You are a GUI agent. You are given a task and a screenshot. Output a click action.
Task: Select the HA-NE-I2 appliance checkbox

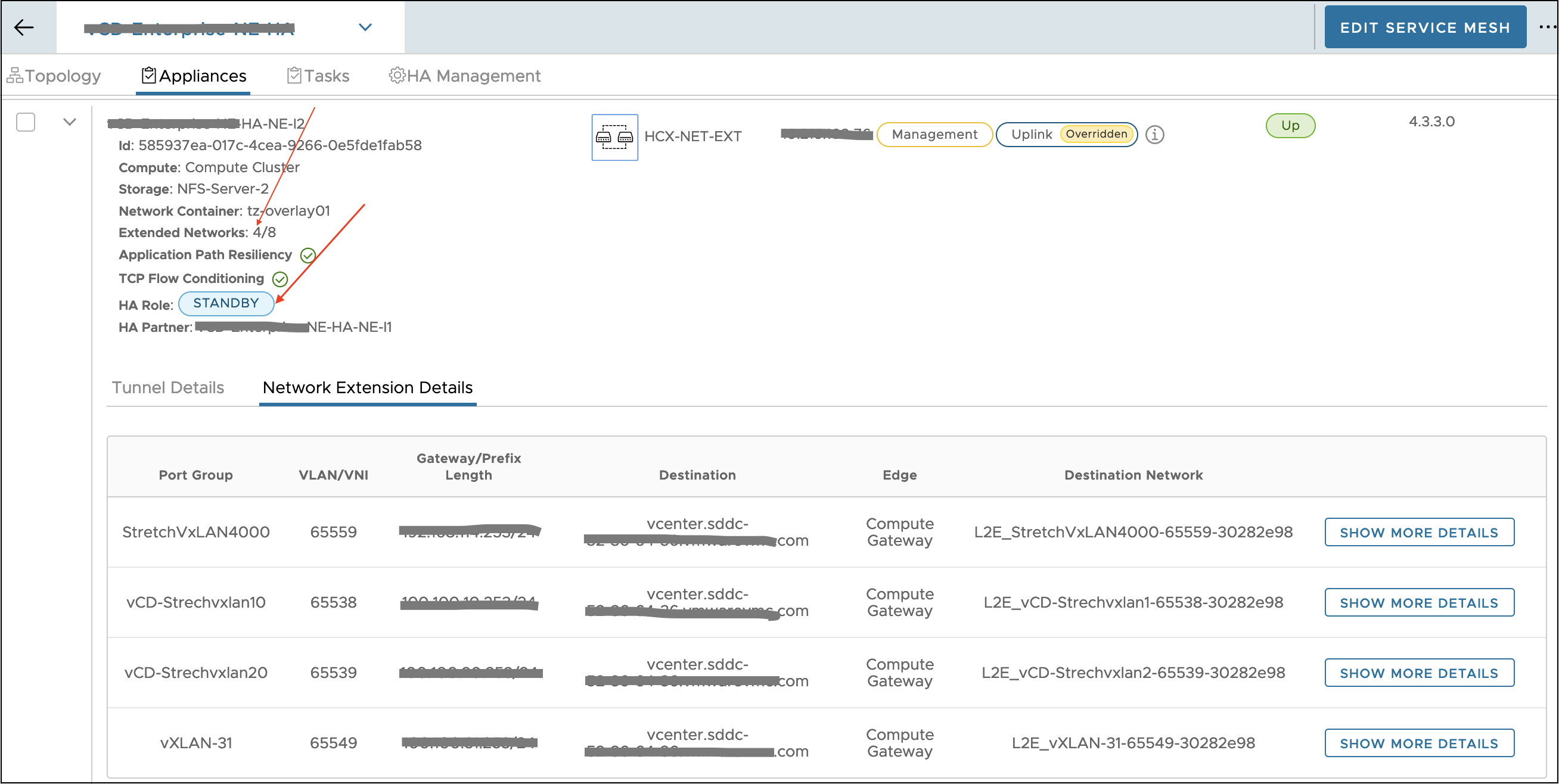pos(26,122)
